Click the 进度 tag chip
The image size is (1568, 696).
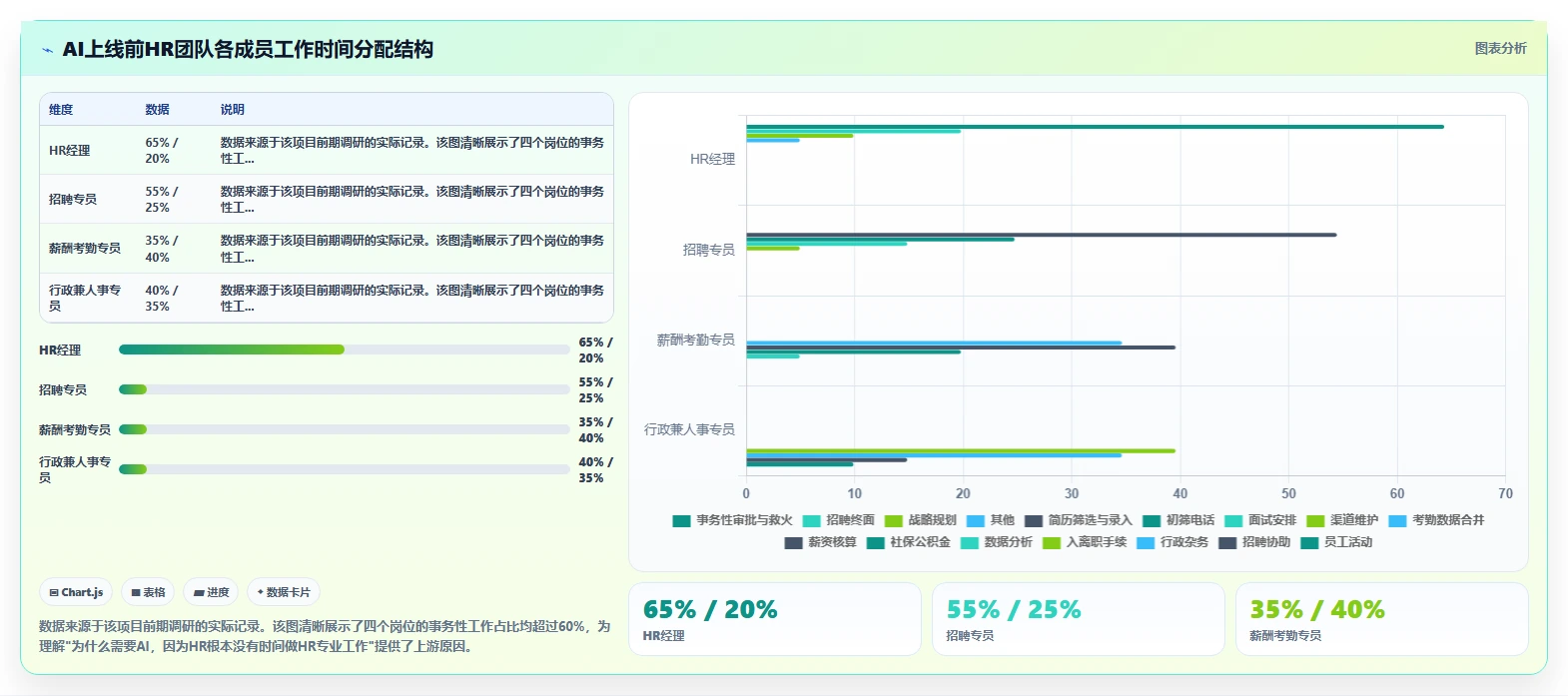[x=211, y=592]
